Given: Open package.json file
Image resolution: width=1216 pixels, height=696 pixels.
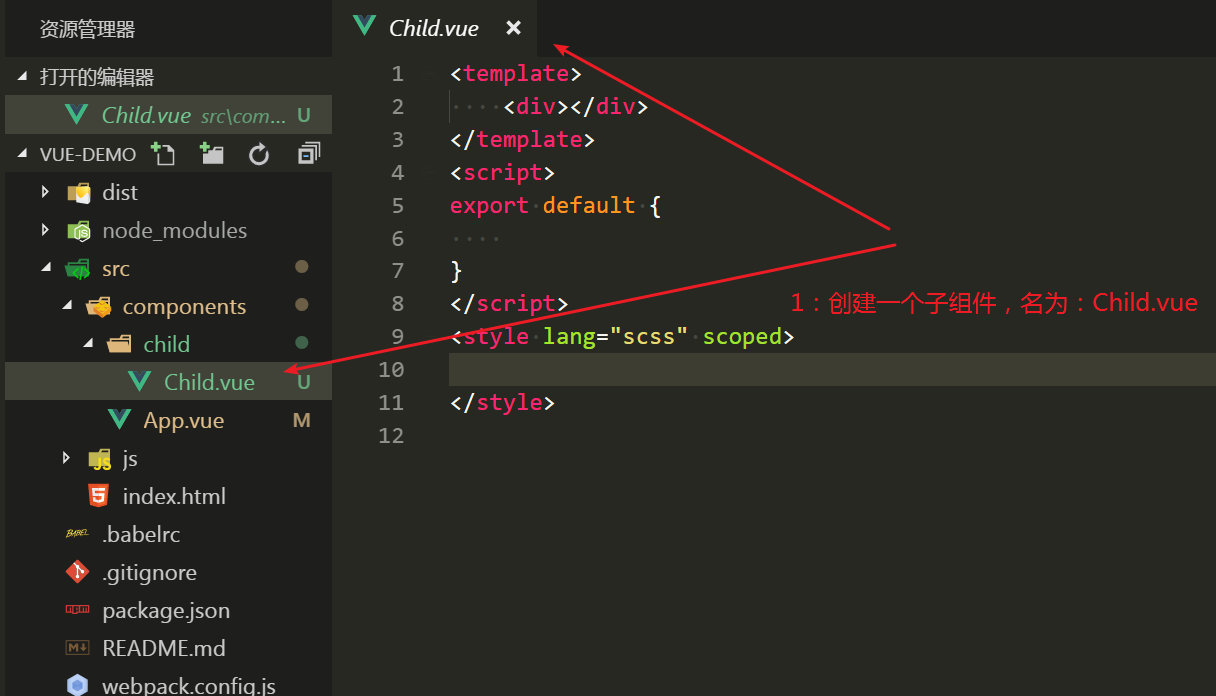Looking at the screenshot, I should pos(168,610).
